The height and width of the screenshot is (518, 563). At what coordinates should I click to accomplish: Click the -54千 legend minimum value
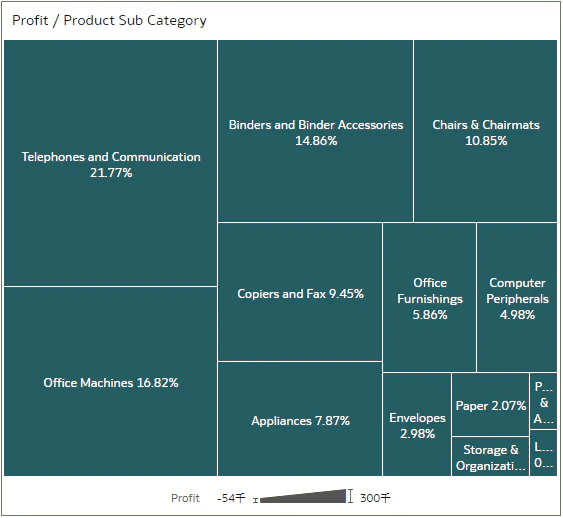point(231,498)
